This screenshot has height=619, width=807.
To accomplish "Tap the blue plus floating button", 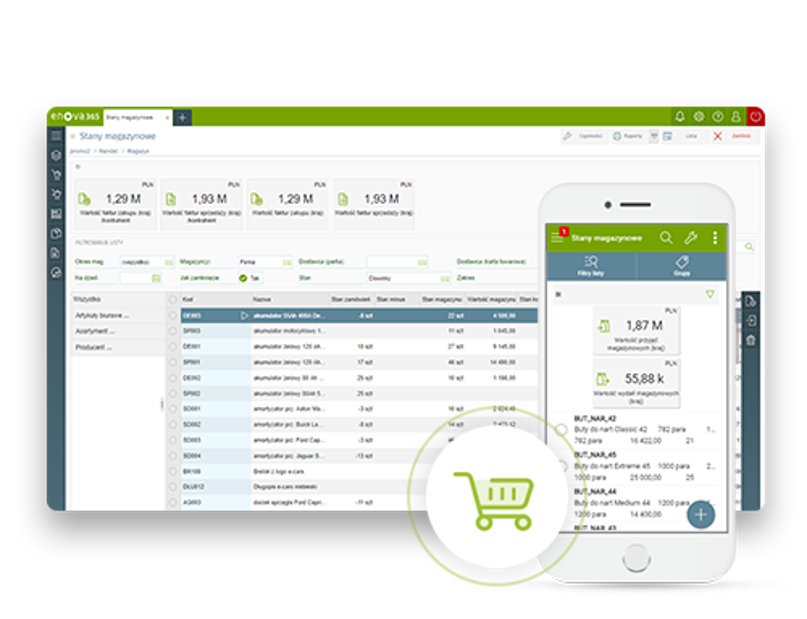I will coord(701,514).
